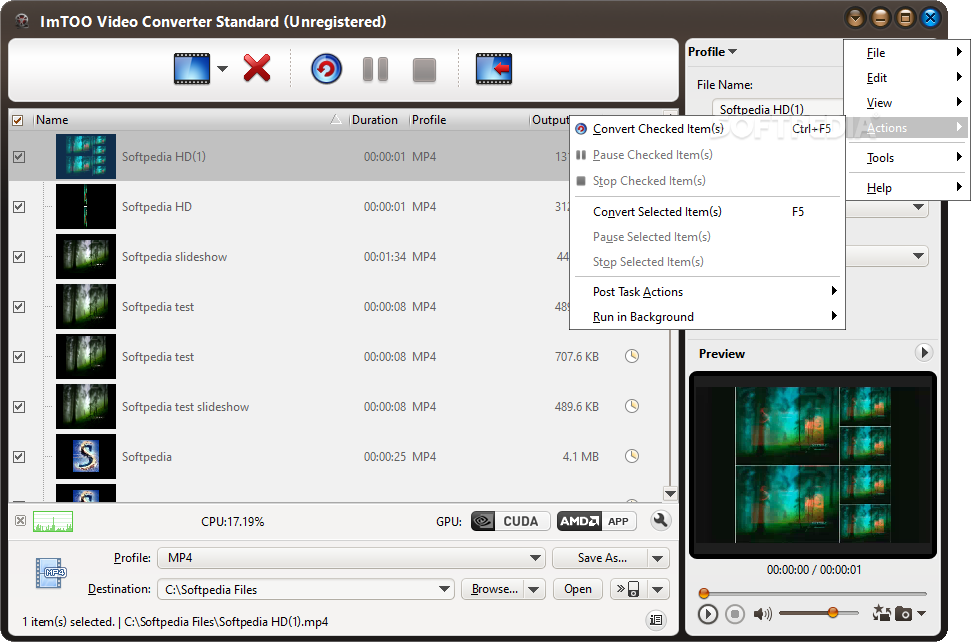Viewport: 971px width, 642px height.
Task: Open the snapshot dropdown arrow
Action: point(921,614)
